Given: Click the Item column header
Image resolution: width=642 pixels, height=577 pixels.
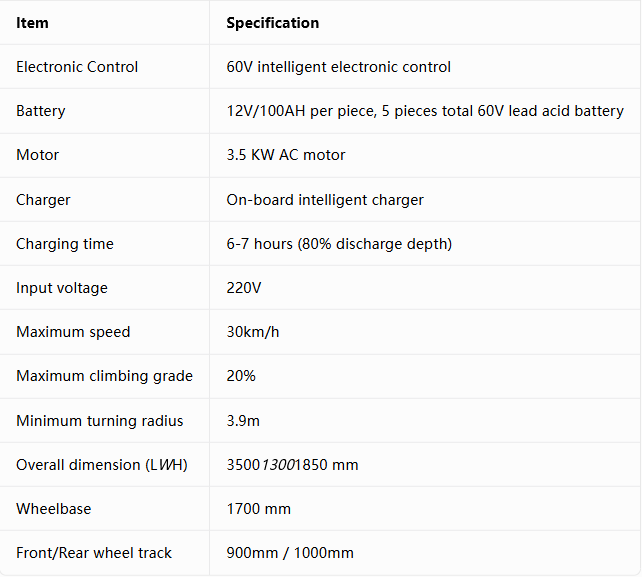Looking at the screenshot, I should click(x=32, y=23).
